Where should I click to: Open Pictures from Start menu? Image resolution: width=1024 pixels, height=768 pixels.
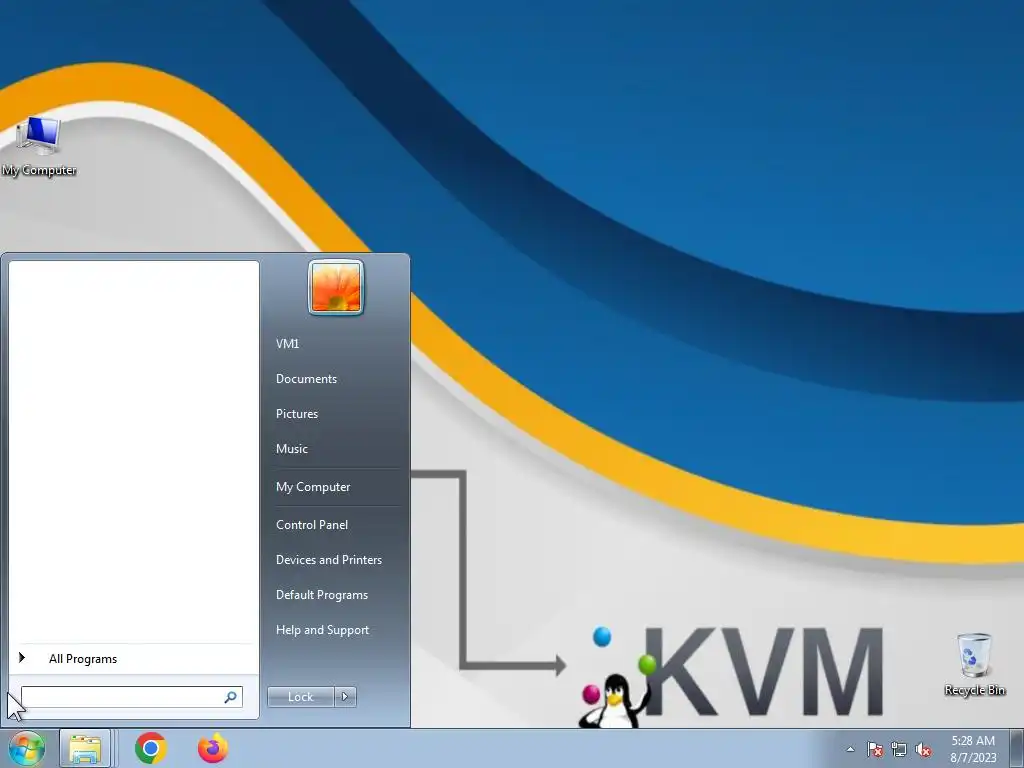(x=297, y=413)
